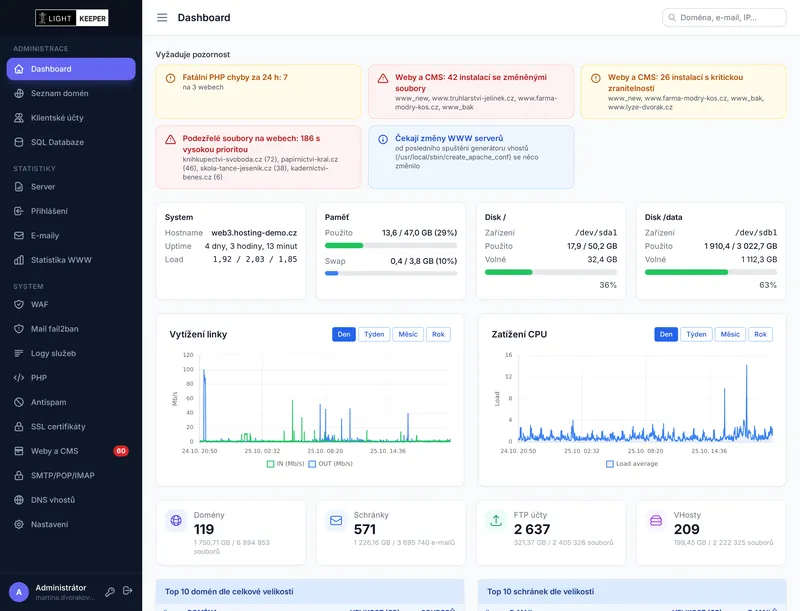Viewport: 800px width, 611px height.
Task: Select Den in Vytížení linky chart
Action: [344, 335]
